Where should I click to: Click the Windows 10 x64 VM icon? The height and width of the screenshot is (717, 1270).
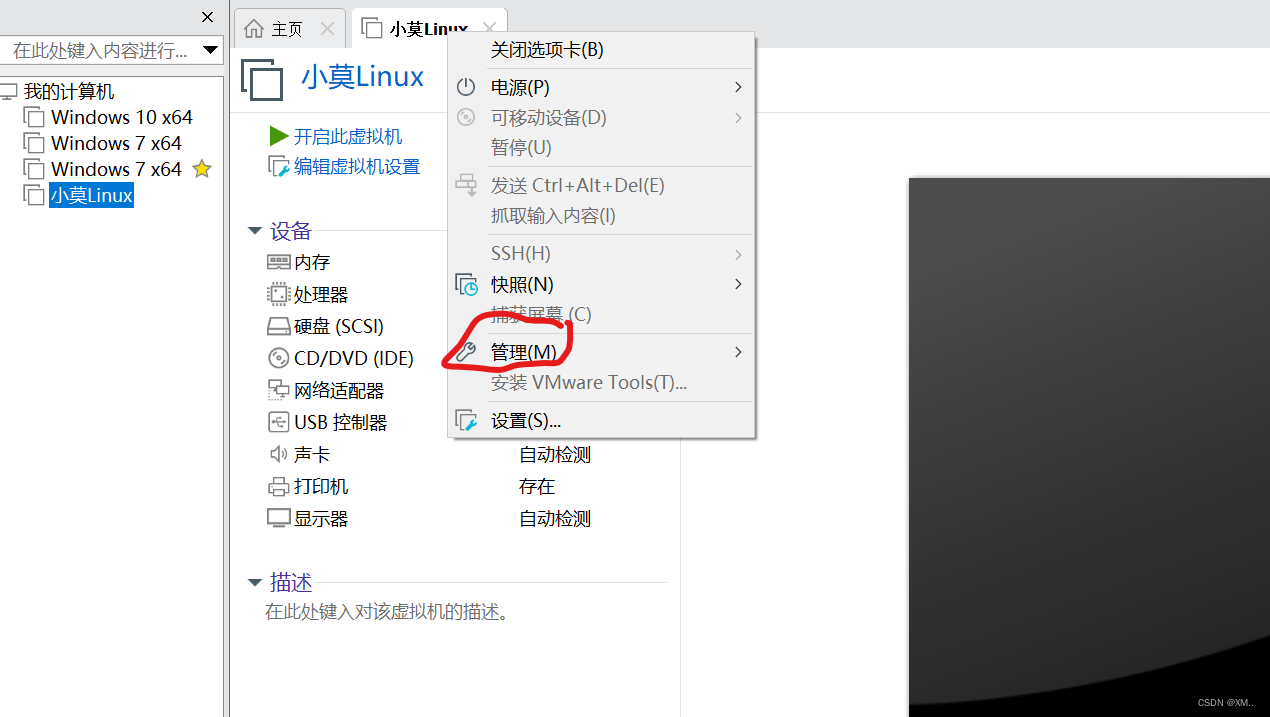[35, 118]
